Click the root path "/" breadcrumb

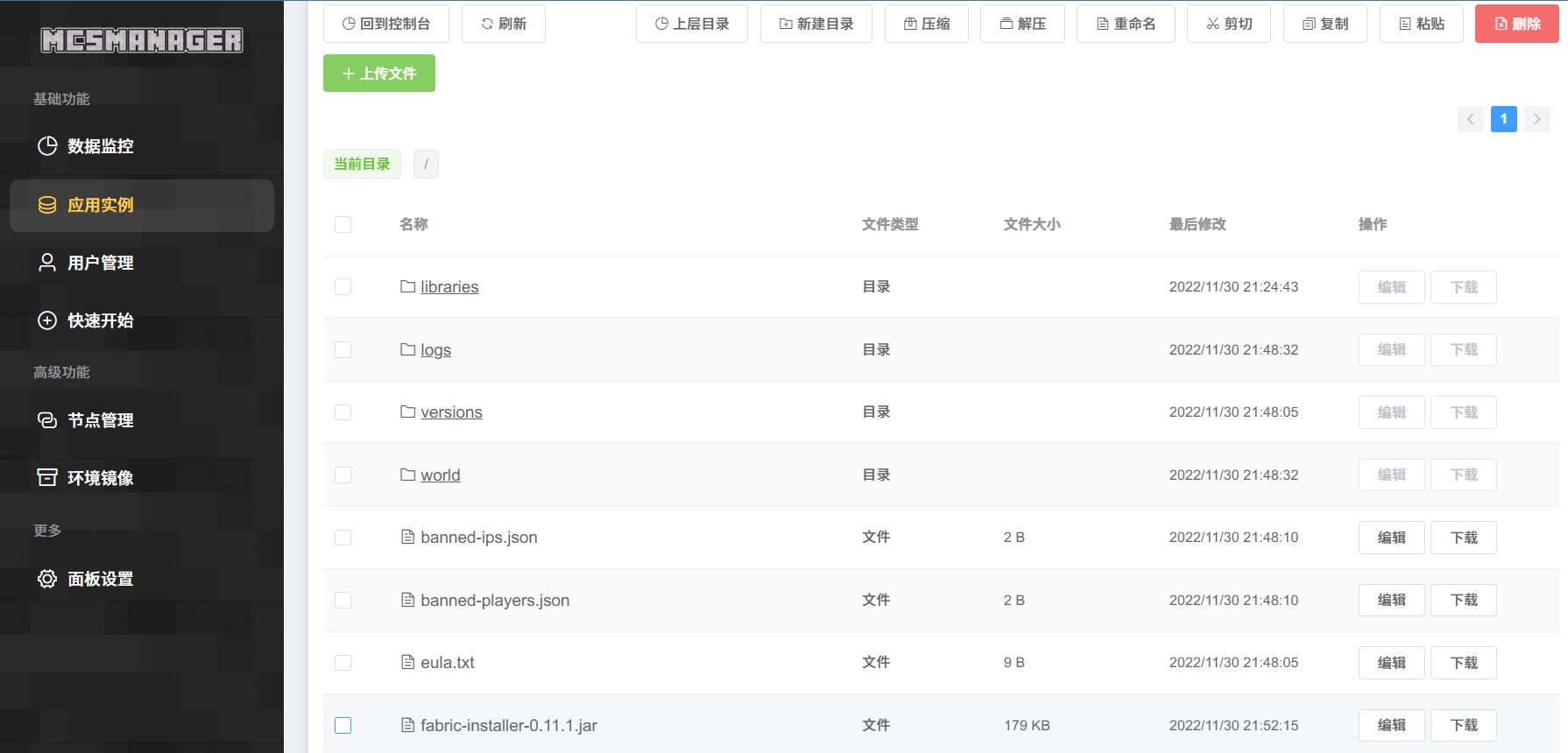[426, 164]
